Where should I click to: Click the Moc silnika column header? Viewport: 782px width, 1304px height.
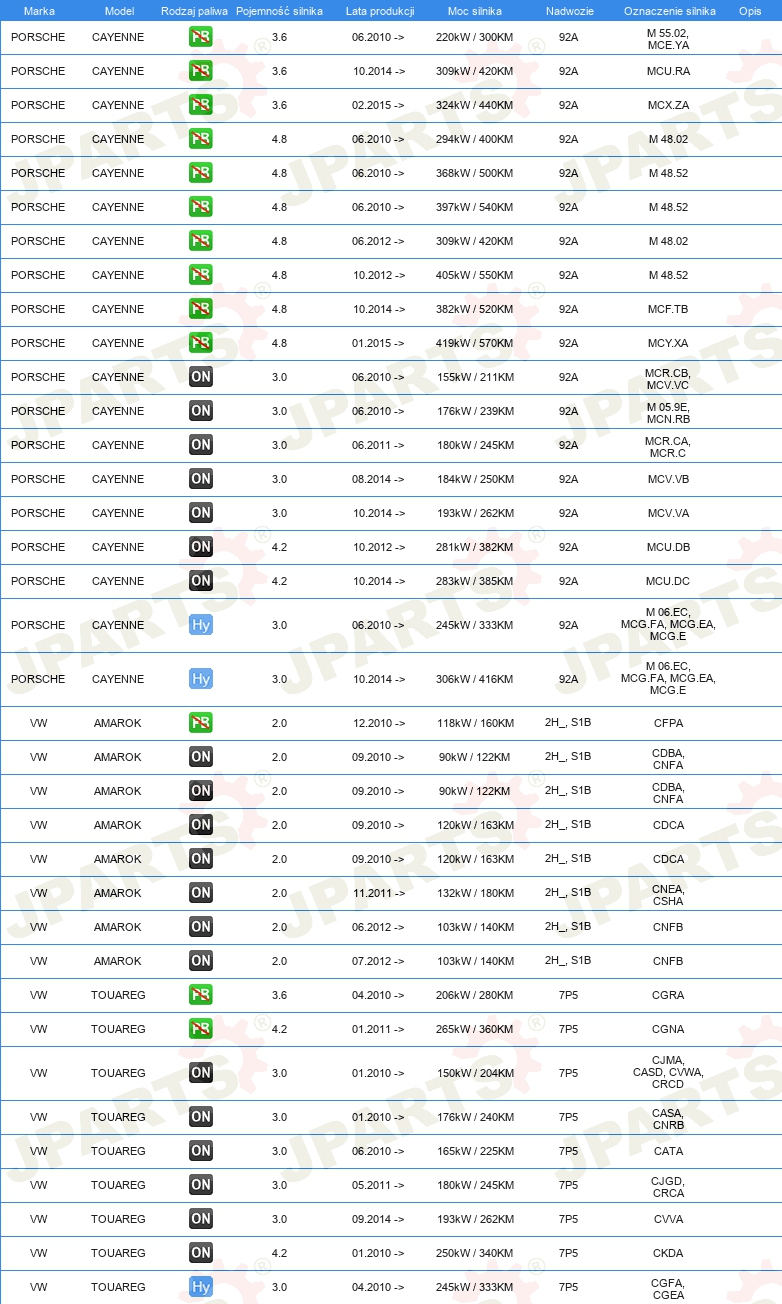coord(475,11)
